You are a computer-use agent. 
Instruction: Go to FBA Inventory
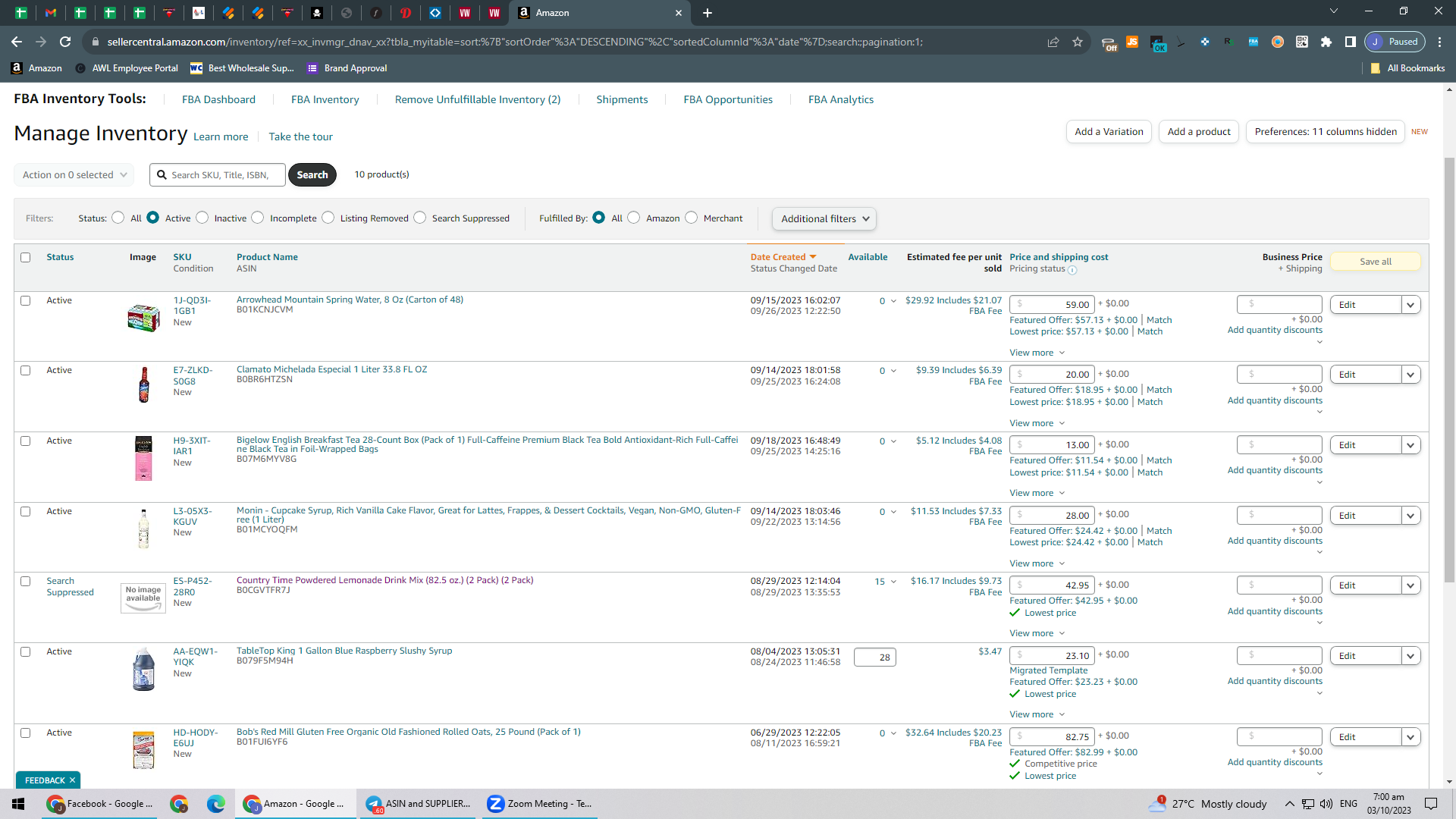325,99
